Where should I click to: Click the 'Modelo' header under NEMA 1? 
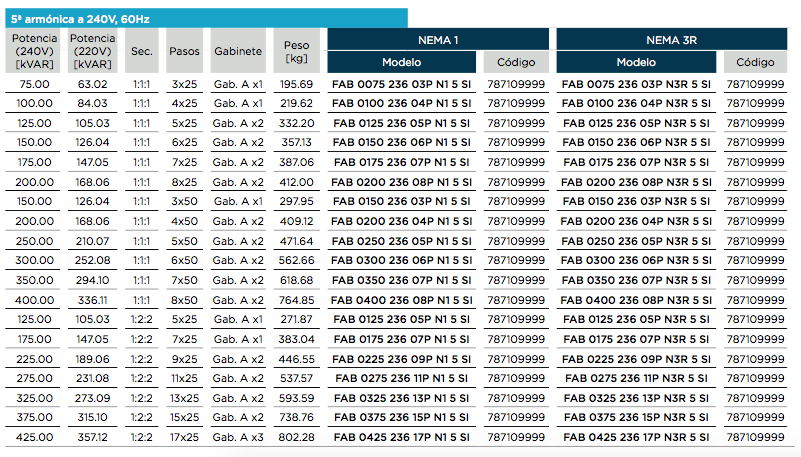[x=402, y=62]
